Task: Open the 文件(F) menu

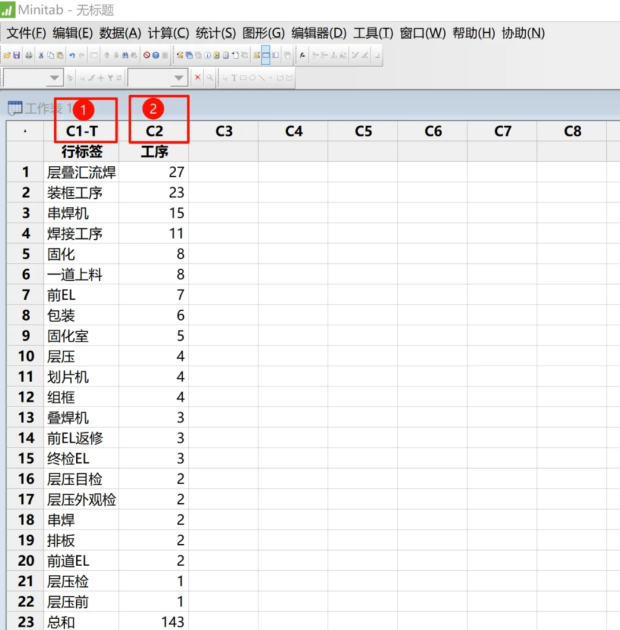Action: 26,33
